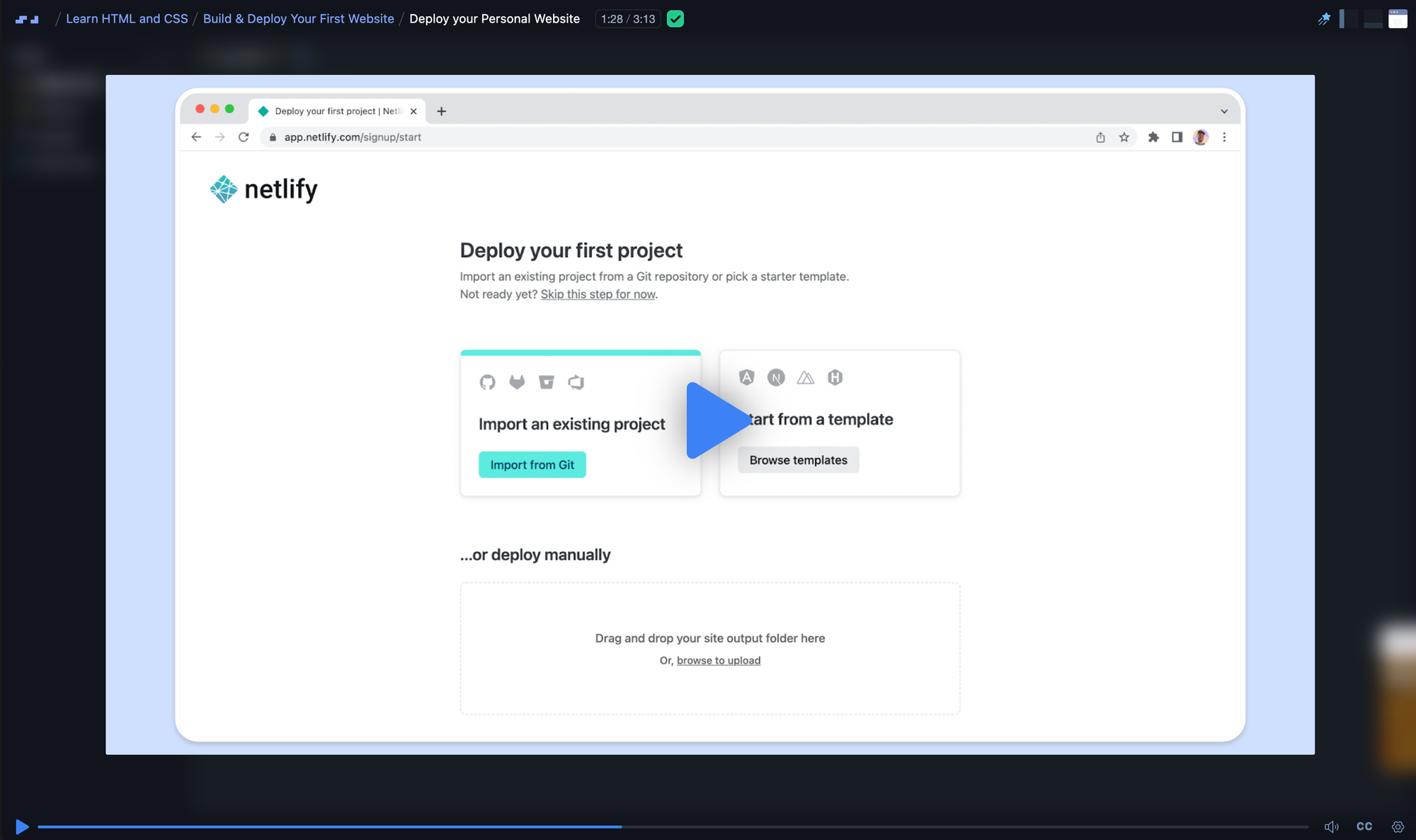Click the GitHub icon
1416x840 pixels.
pos(487,382)
